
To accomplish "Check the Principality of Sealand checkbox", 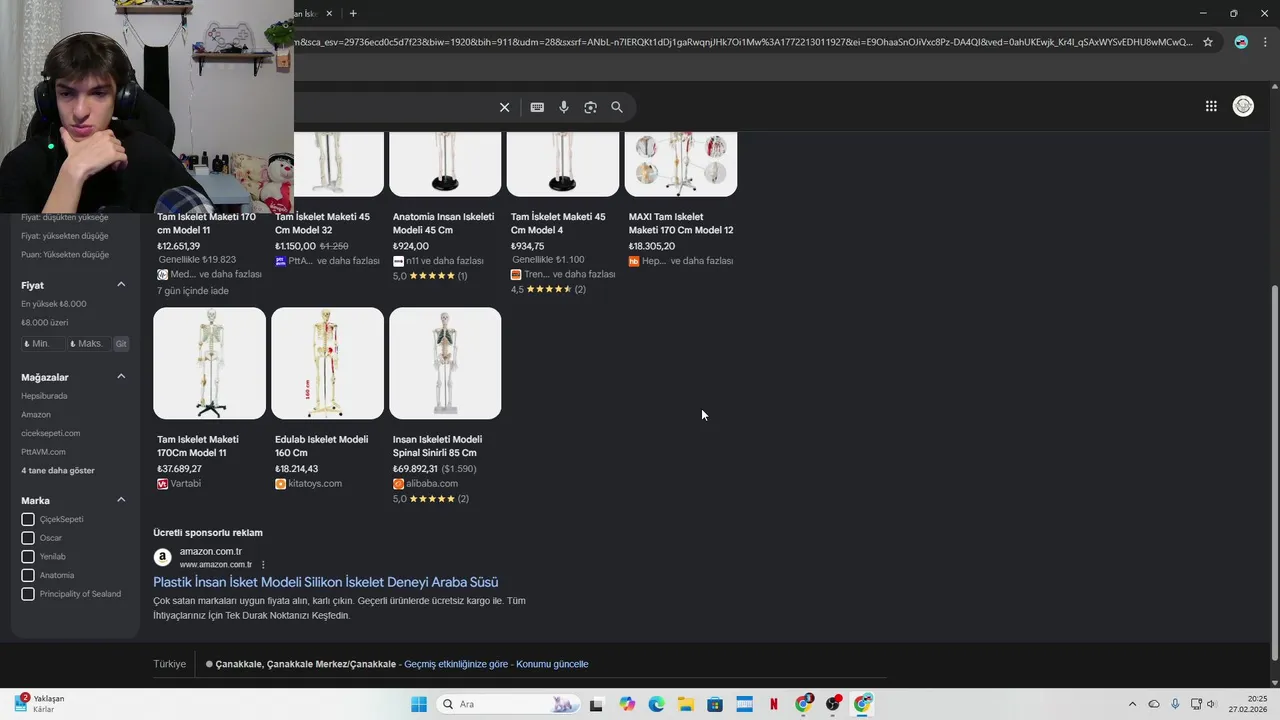I will pyautogui.click(x=28, y=594).
